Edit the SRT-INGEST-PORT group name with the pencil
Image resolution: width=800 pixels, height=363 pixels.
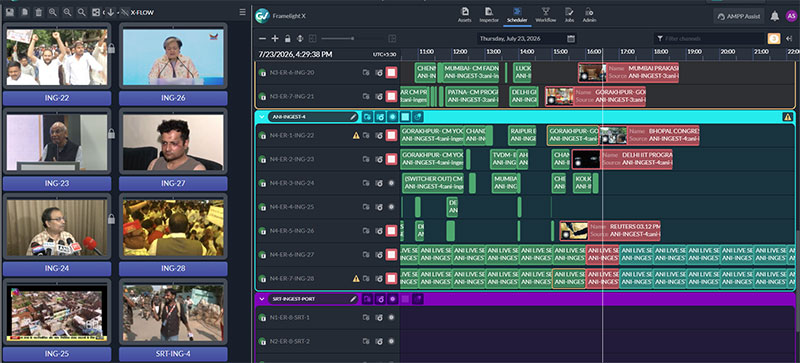pyautogui.click(x=353, y=299)
